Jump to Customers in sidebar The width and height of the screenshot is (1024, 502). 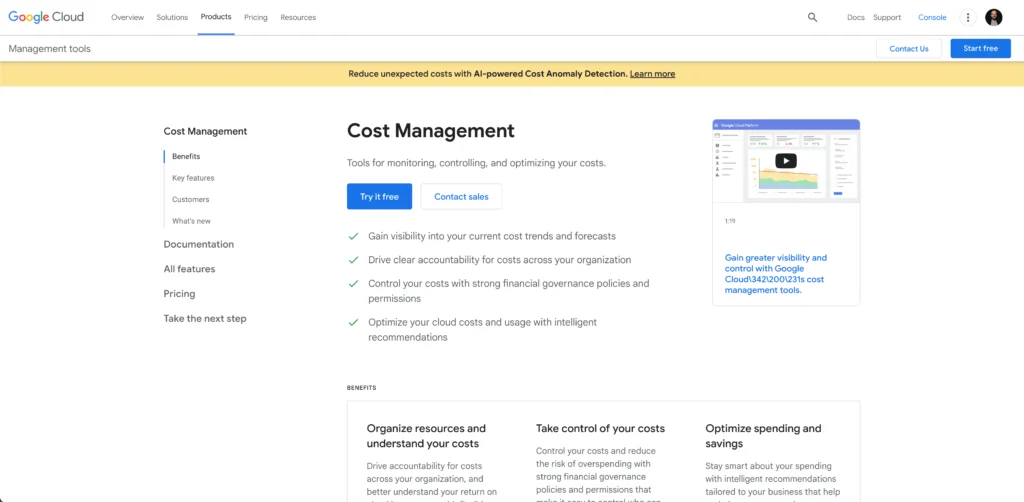coord(191,200)
